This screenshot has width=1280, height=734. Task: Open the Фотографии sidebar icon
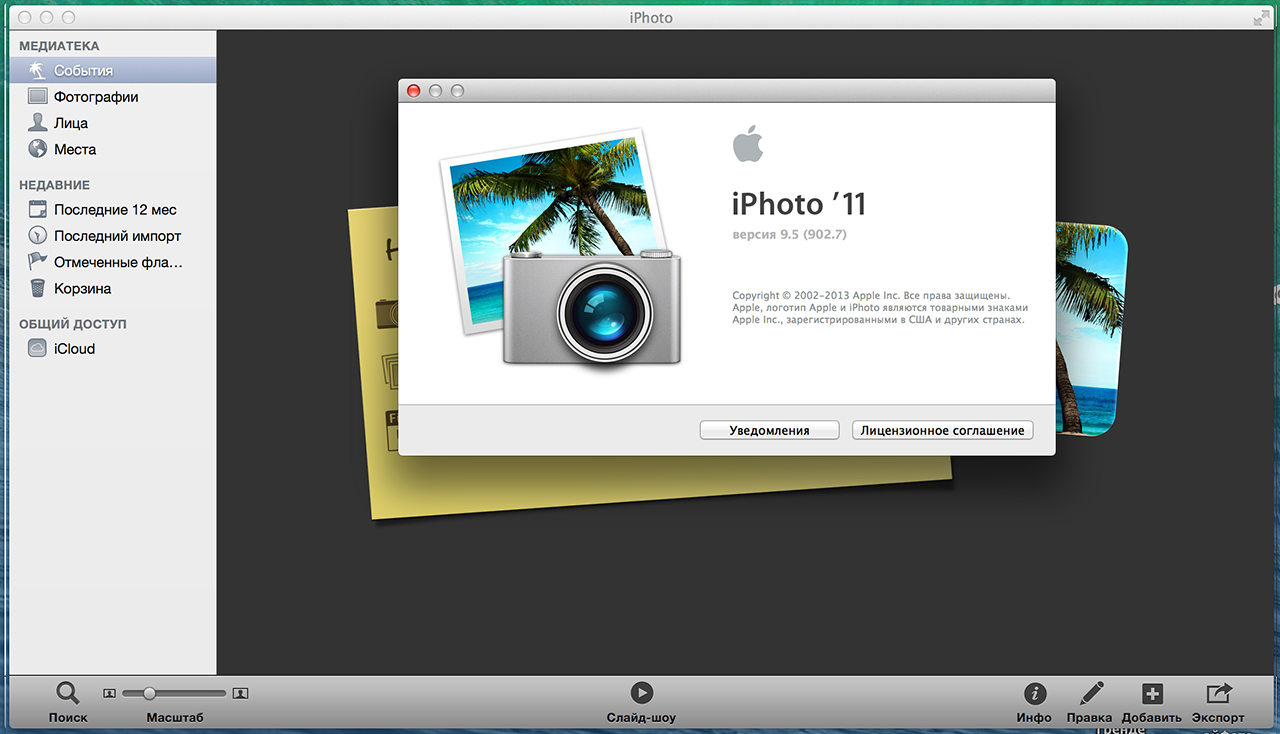(x=38, y=97)
